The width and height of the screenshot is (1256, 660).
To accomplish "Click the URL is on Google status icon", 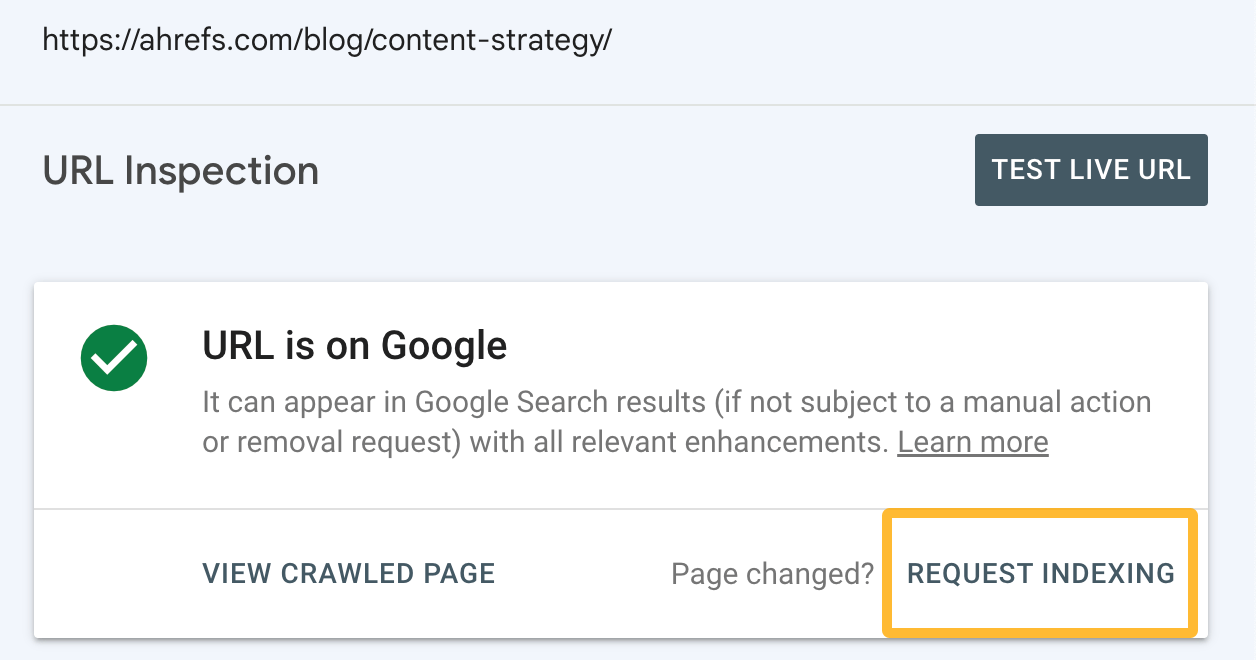I will click(x=113, y=357).
